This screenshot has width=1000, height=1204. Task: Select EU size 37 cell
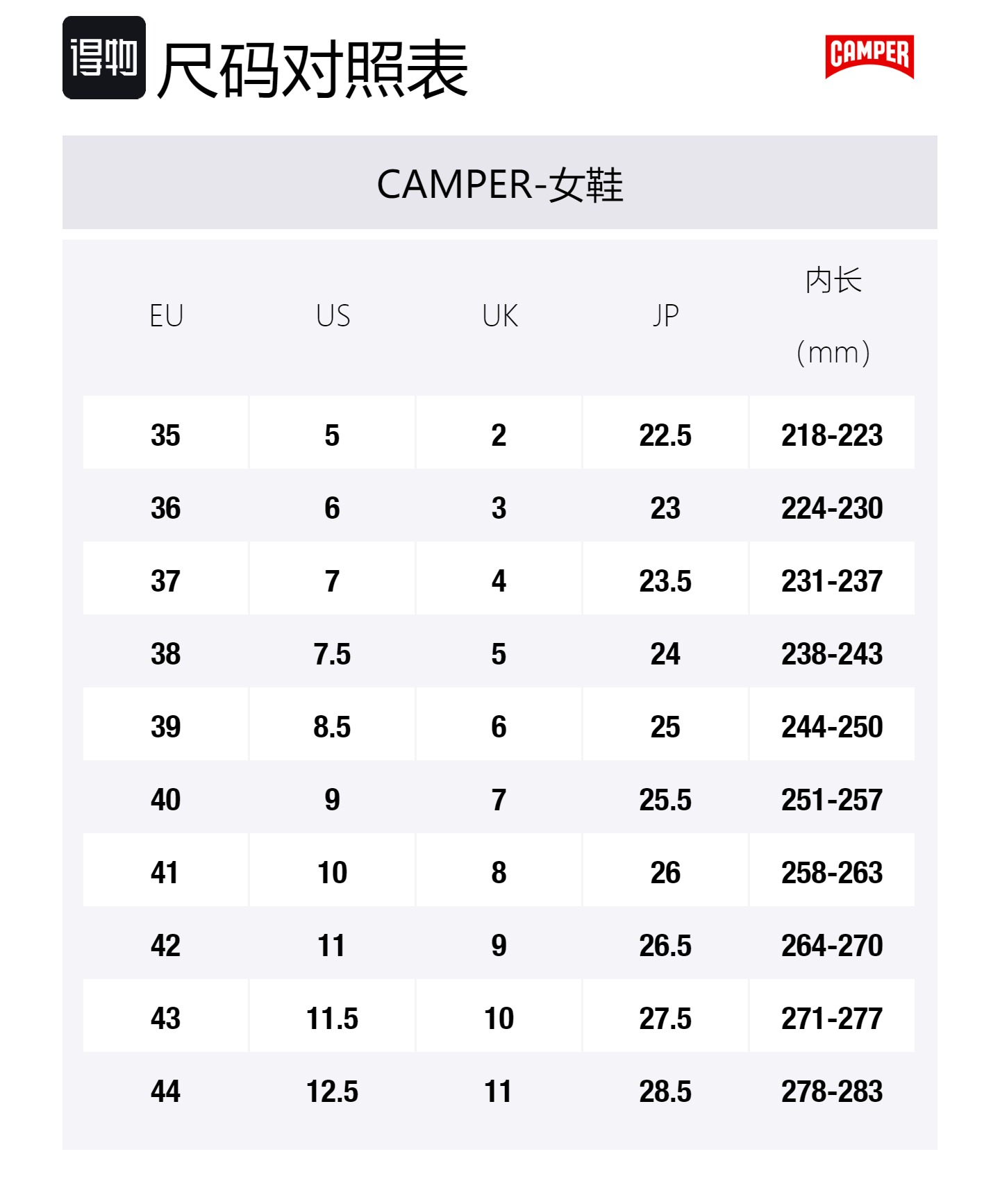(x=166, y=581)
